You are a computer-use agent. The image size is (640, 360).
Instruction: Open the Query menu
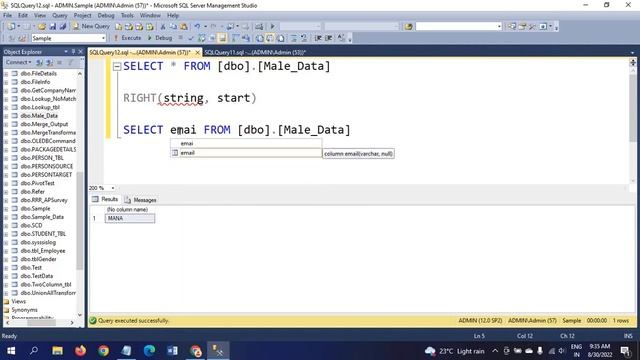pyautogui.click(x=60, y=15)
